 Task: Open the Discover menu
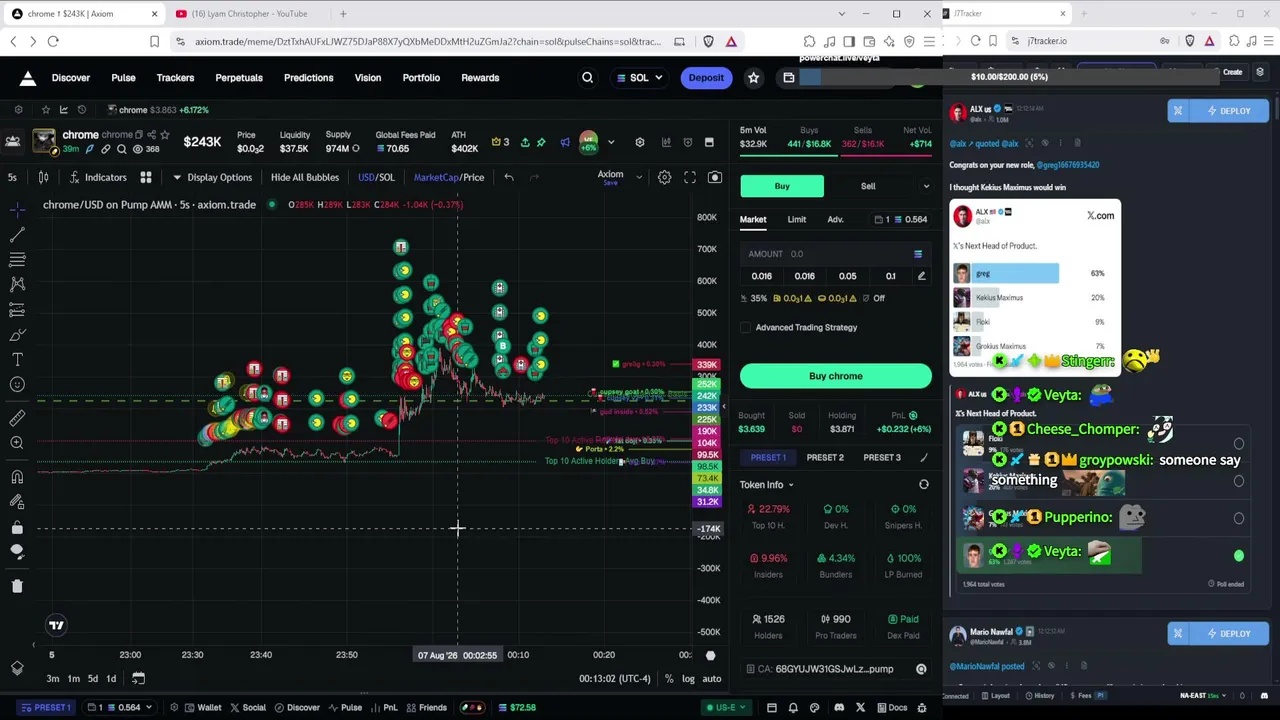click(71, 78)
